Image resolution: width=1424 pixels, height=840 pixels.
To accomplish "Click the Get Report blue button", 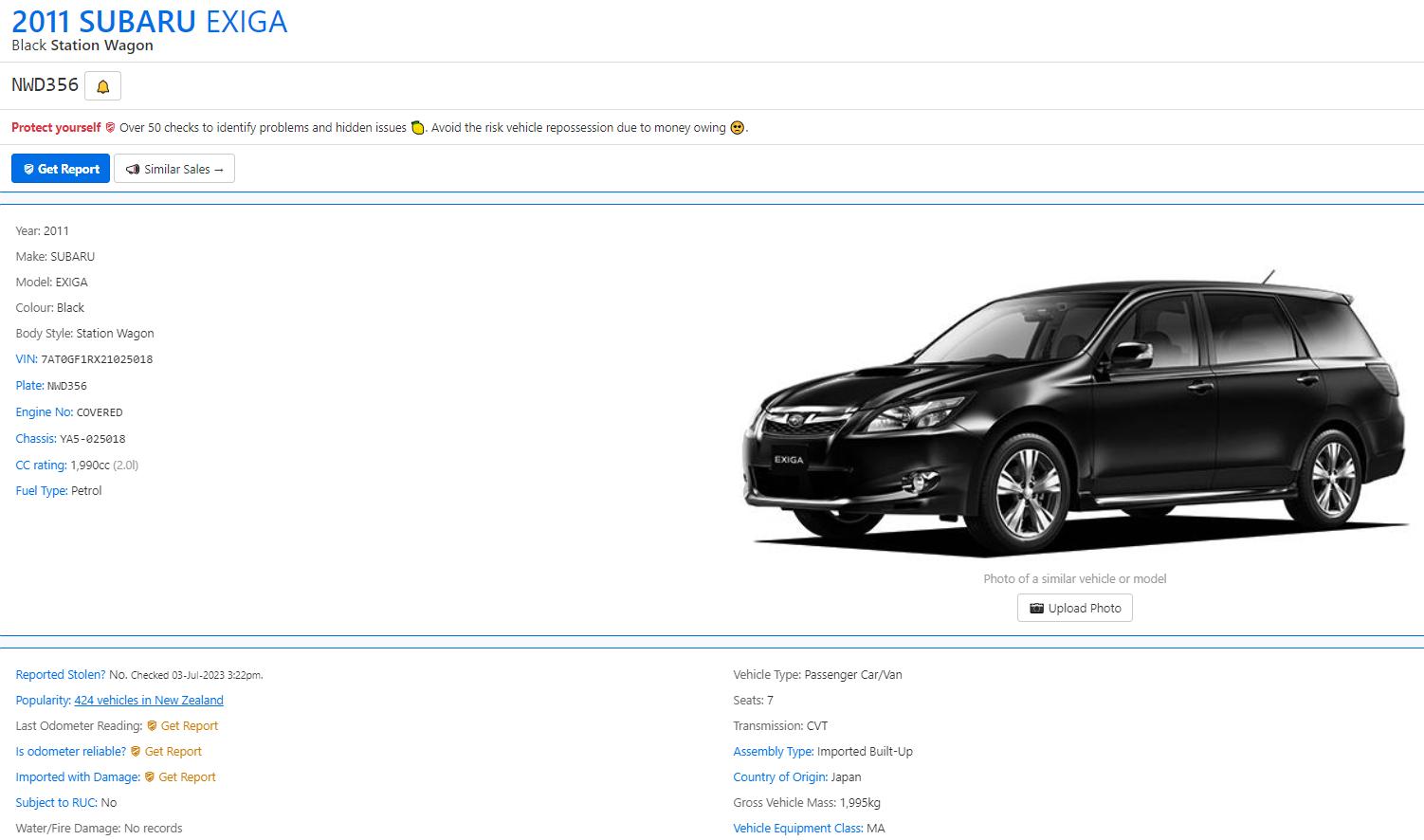I will click(x=61, y=169).
